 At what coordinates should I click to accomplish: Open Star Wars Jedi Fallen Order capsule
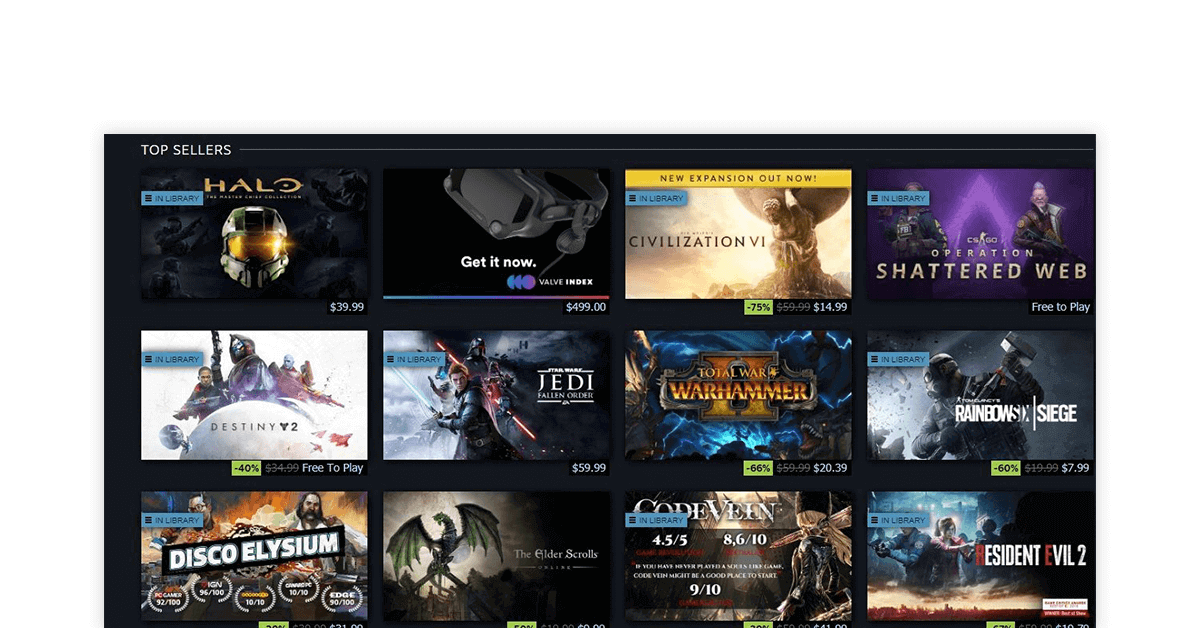496,395
